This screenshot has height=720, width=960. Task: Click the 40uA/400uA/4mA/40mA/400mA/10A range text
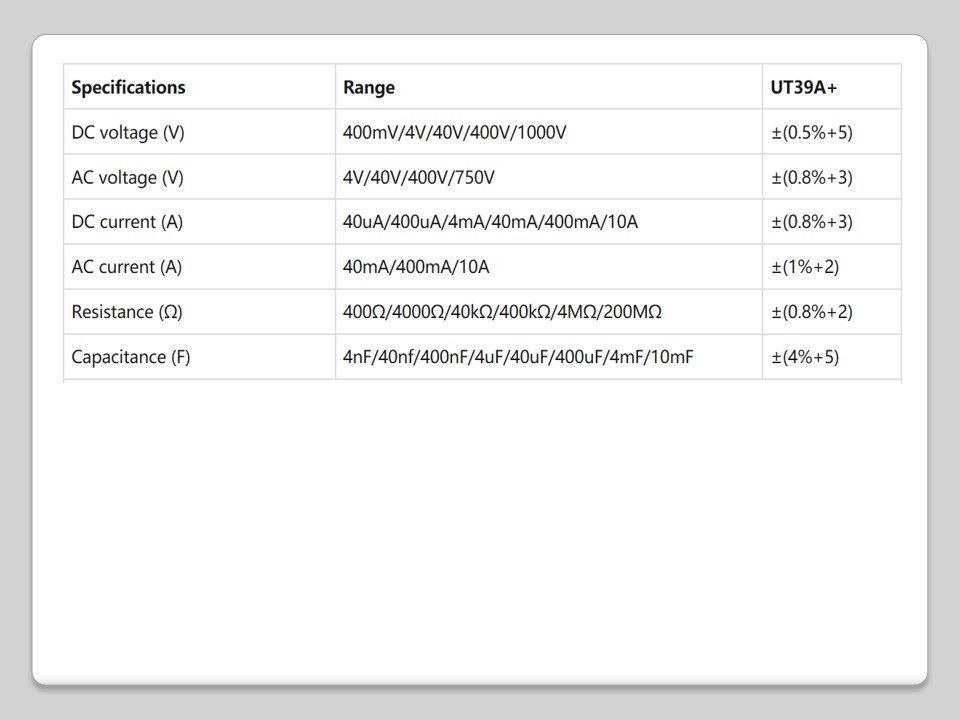pyautogui.click(x=490, y=222)
